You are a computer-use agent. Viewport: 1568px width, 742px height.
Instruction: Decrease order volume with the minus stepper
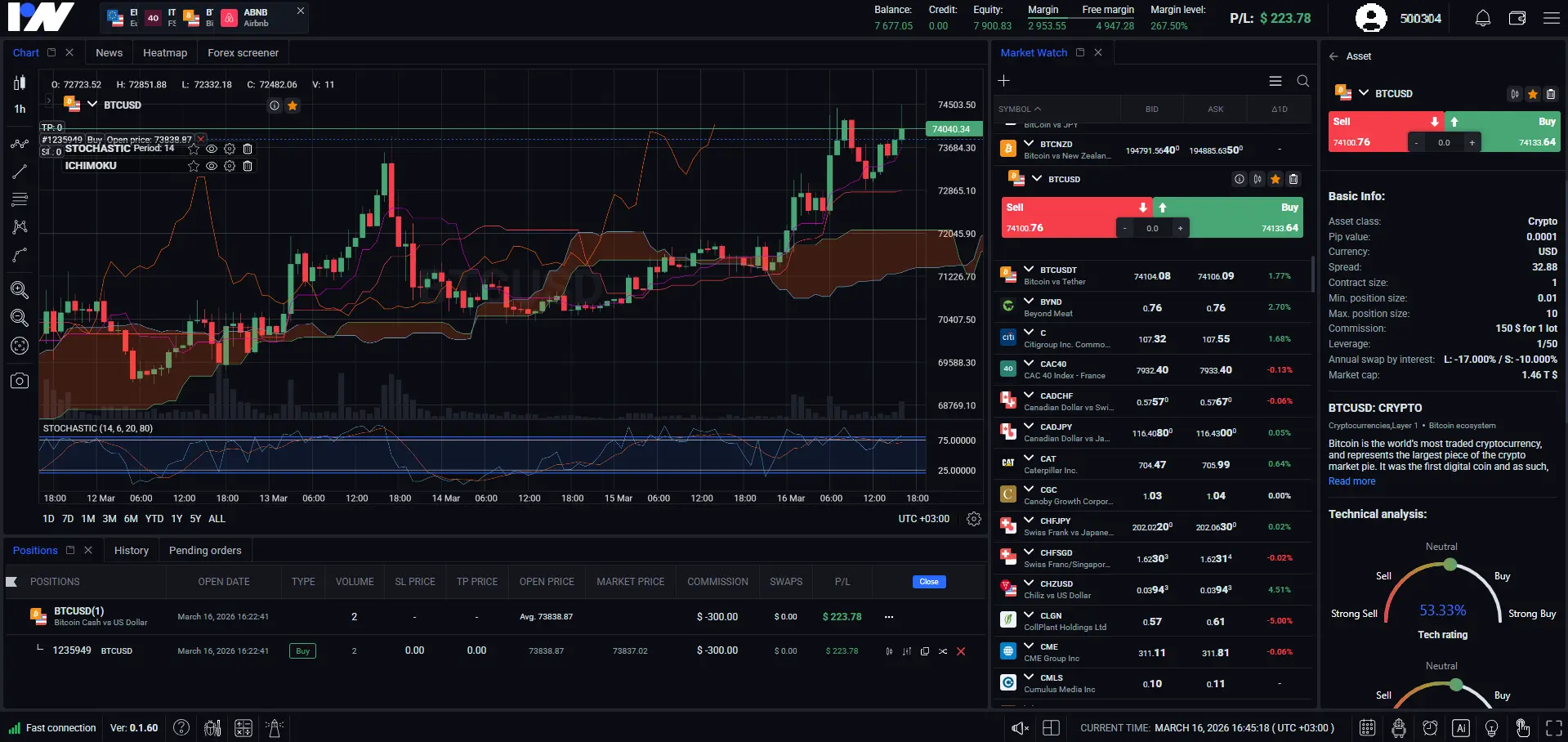click(1417, 142)
